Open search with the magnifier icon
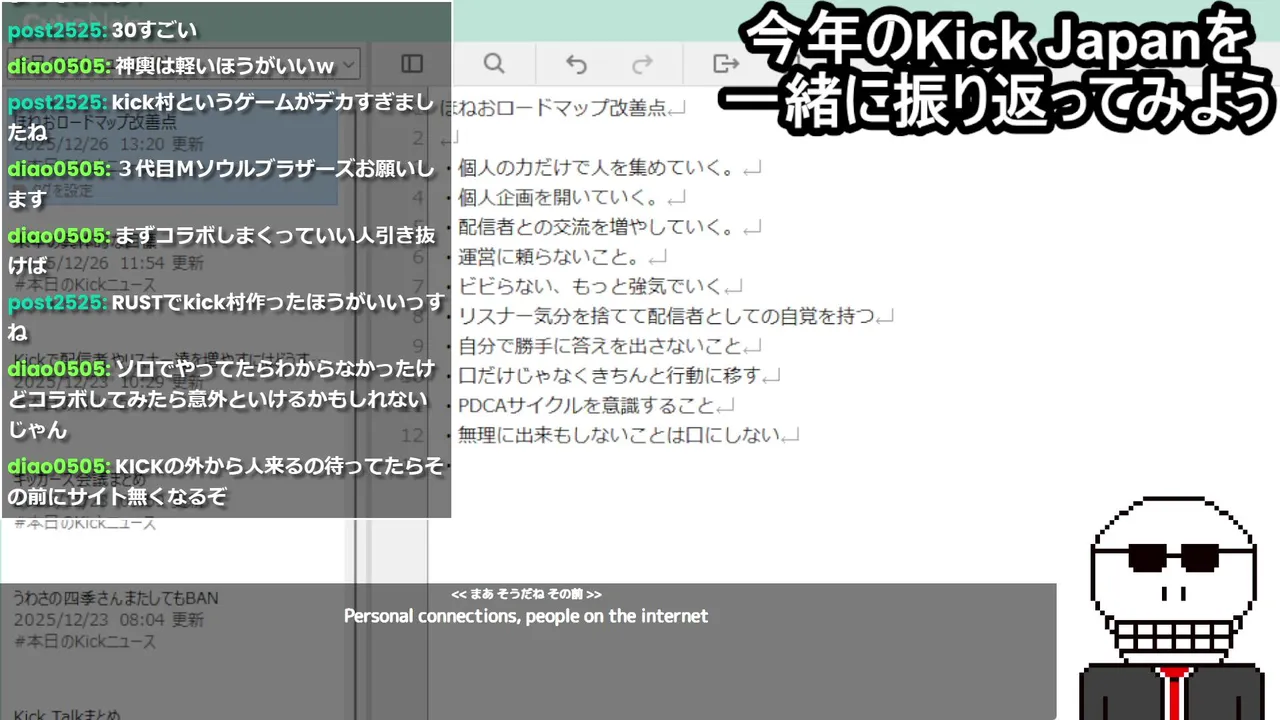 pos(494,64)
